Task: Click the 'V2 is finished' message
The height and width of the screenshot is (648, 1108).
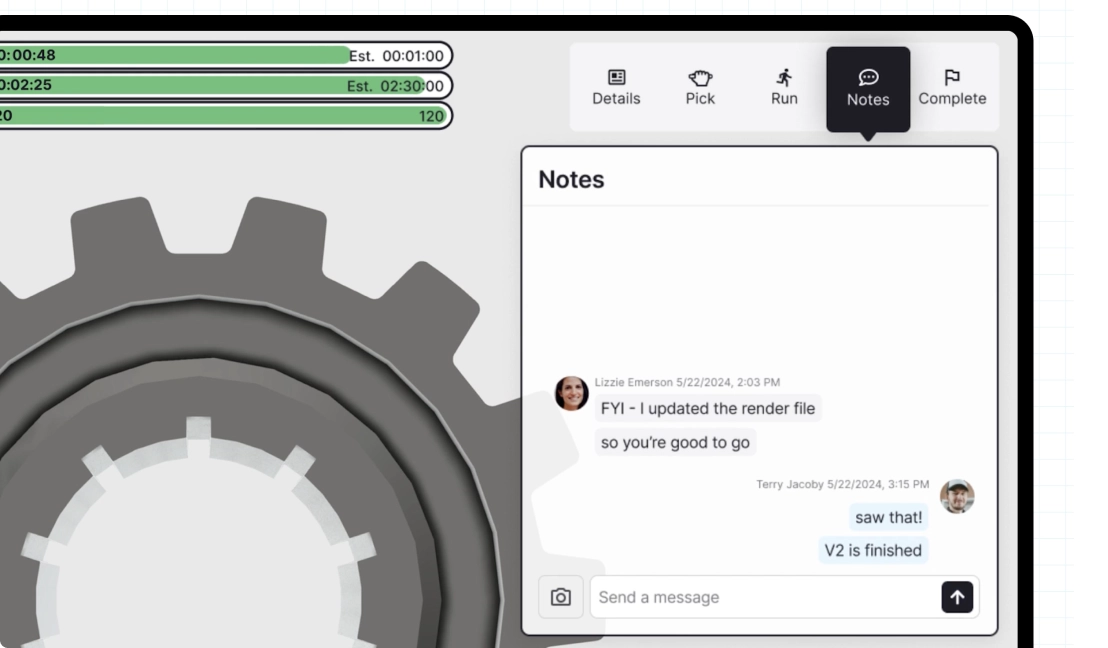Action: 873,550
